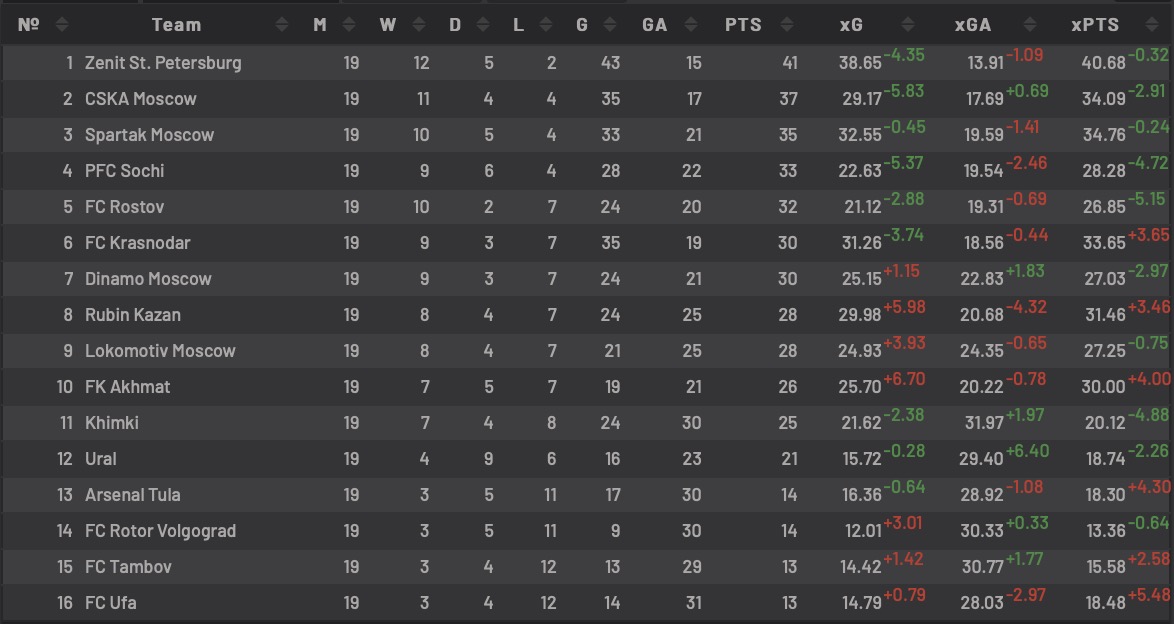Sort by xG column sort arrows
The width and height of the screenshot is (1174, 624).
tap(907, 25)
